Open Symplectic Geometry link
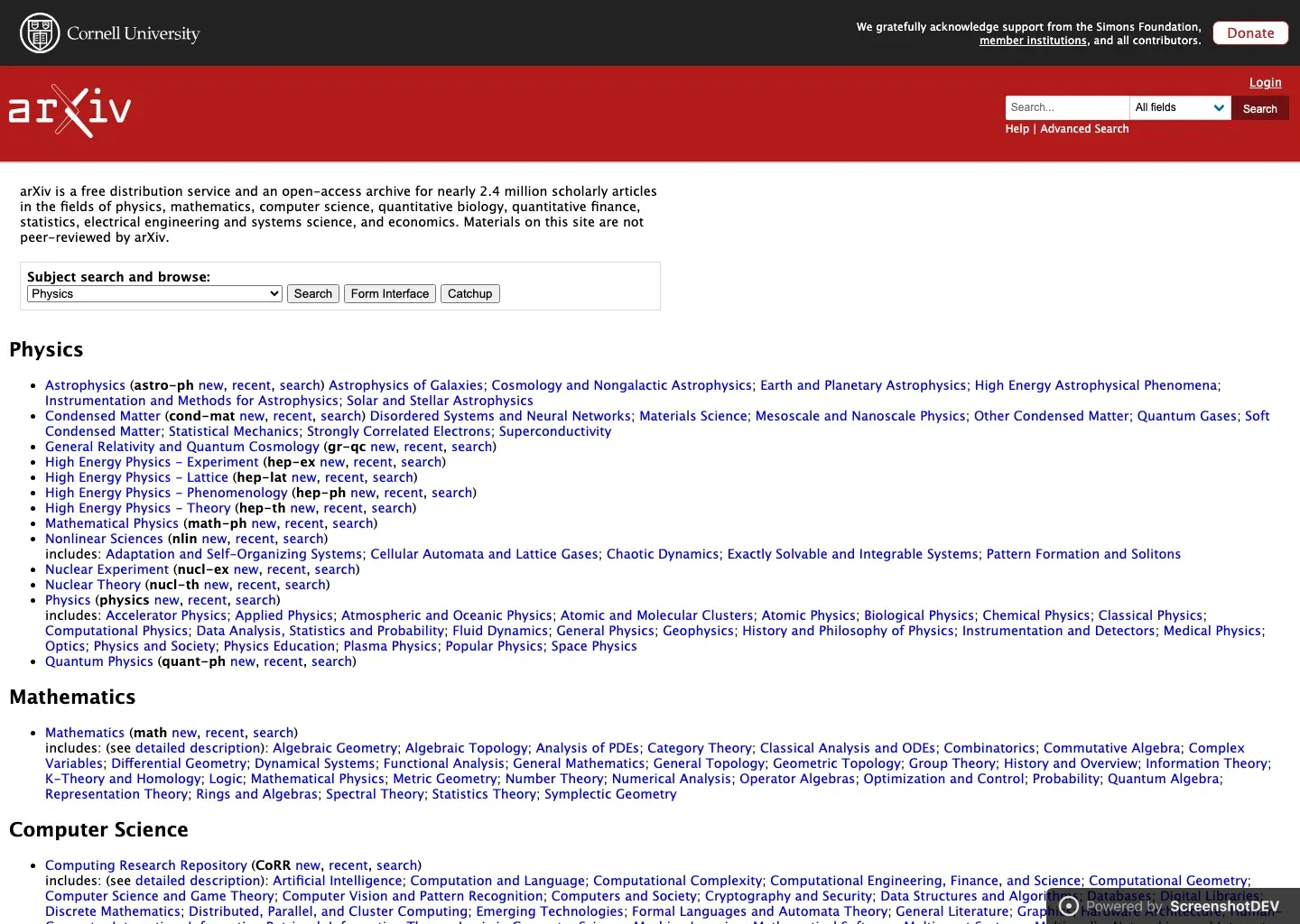The image size is (1300, 924). pos(610,794)
